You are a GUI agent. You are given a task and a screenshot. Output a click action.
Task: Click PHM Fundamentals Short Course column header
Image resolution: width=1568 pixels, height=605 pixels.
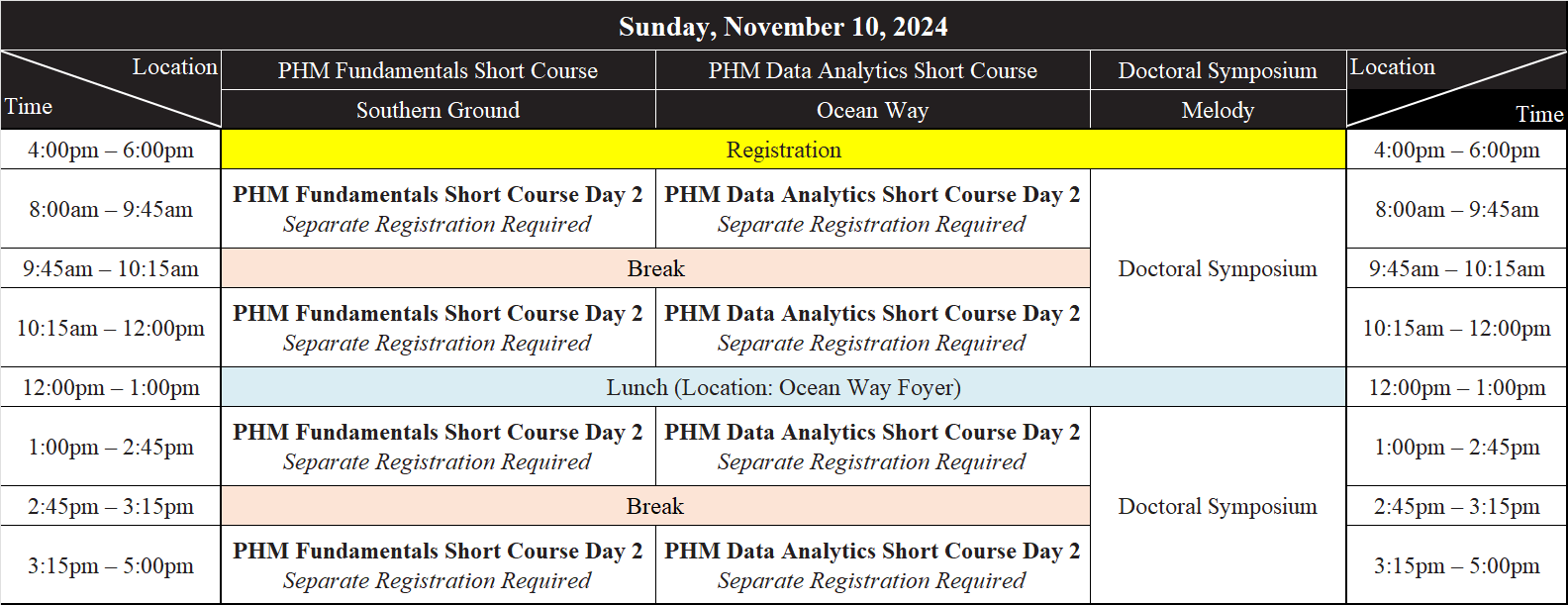pyautogui.click(x=438, y=70)
